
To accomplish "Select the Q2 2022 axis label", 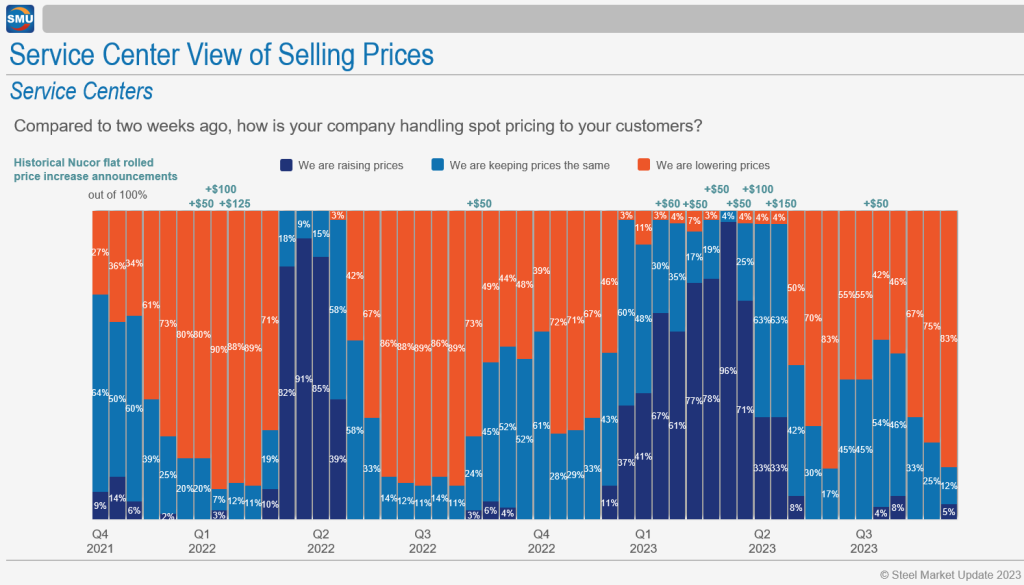I will pyautogui.click(x=321, y=541).
